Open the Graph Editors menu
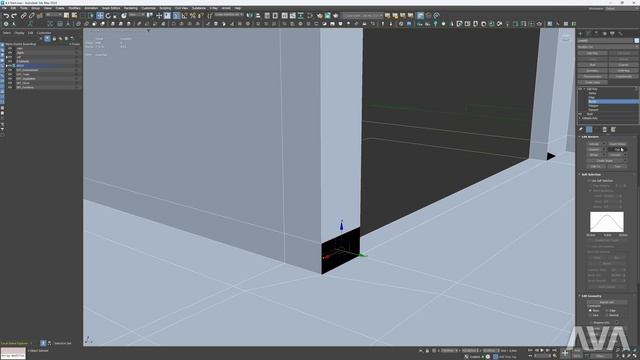The width and height of the screenshot is (640, 360). click(111, 8)
